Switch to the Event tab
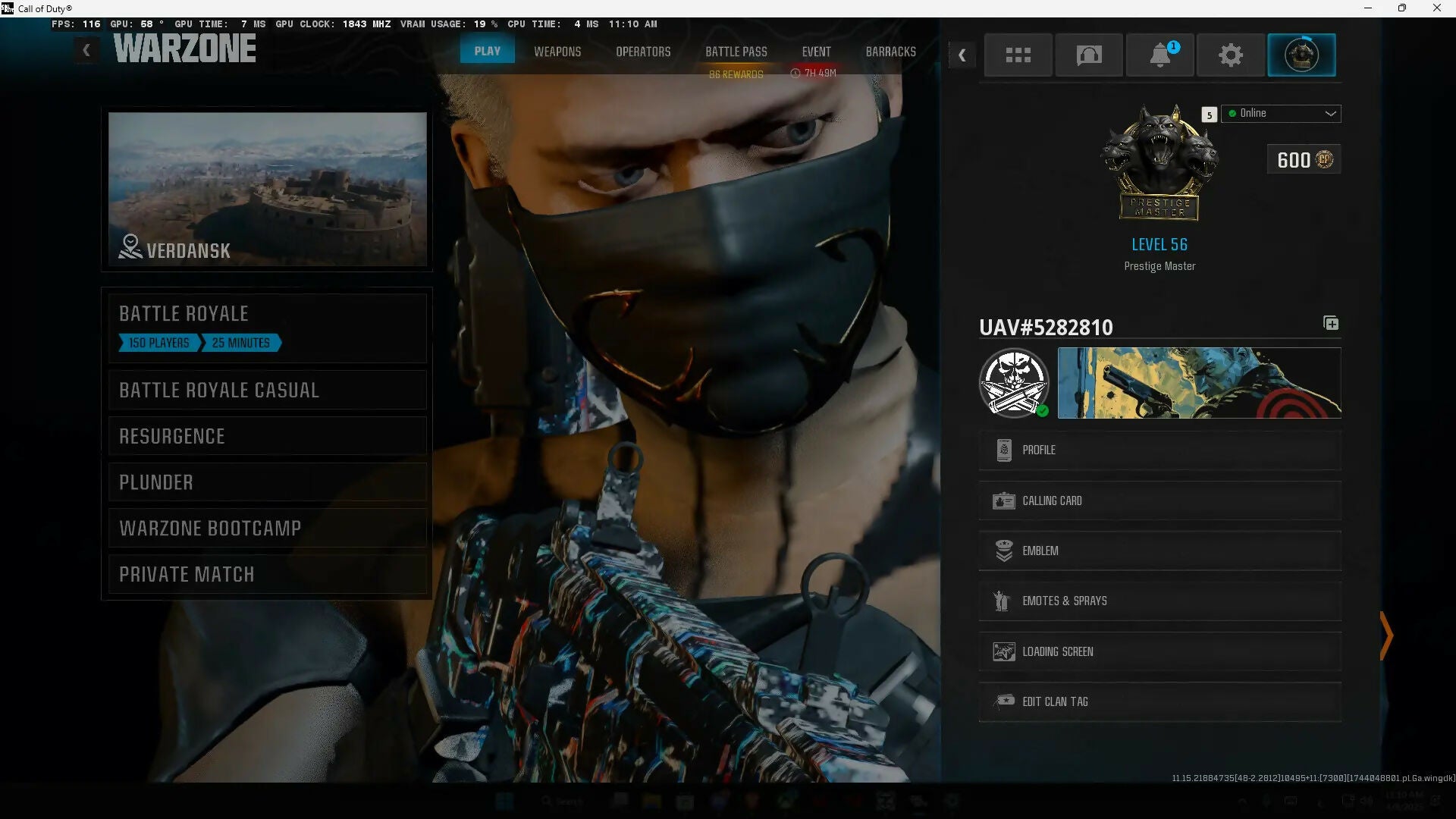 816,52
